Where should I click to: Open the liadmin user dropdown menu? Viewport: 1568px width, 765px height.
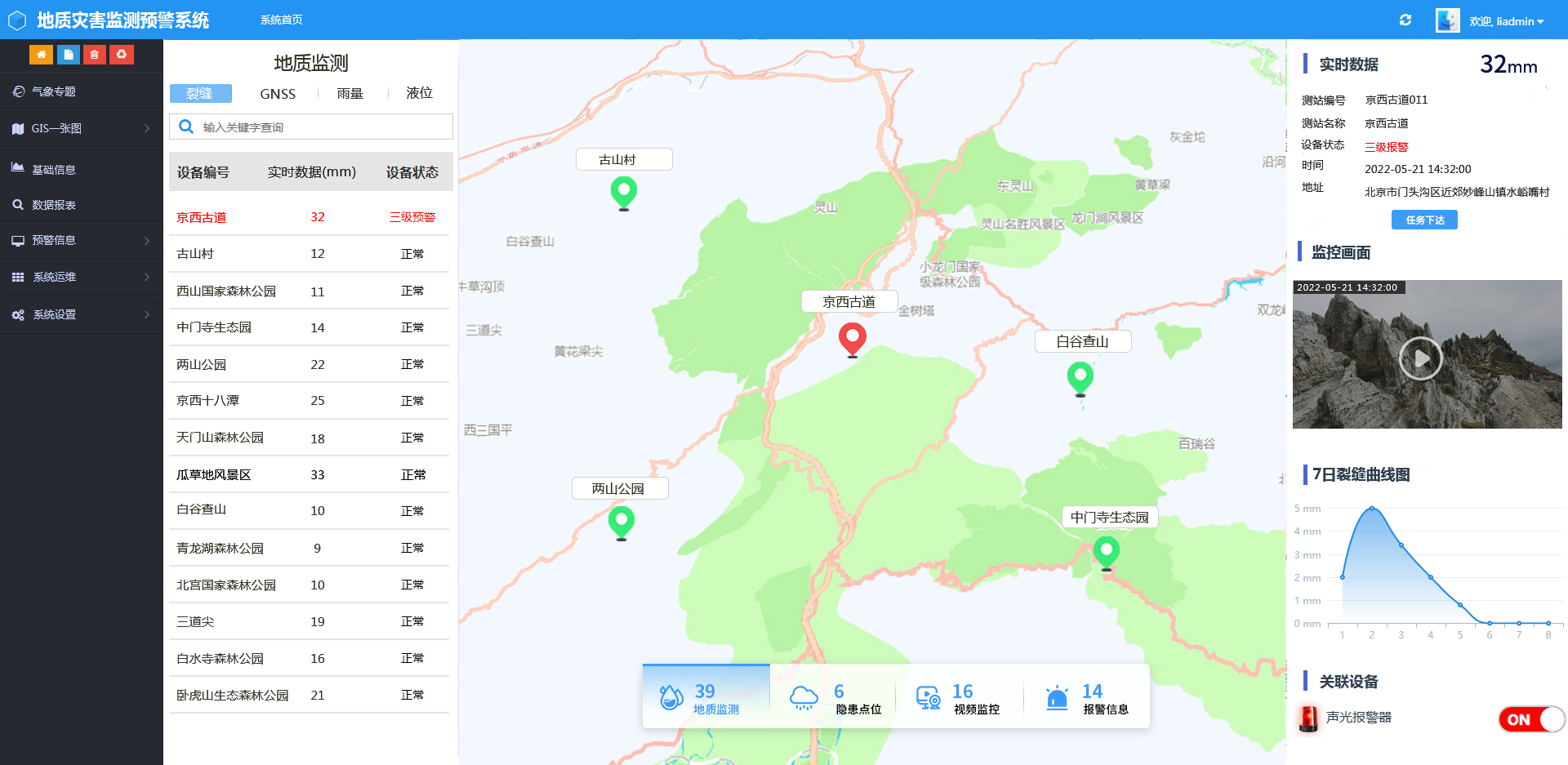(1505, 21)
